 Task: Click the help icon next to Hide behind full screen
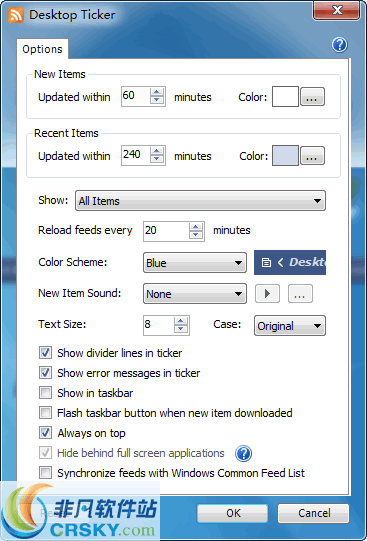pos(244,453)
